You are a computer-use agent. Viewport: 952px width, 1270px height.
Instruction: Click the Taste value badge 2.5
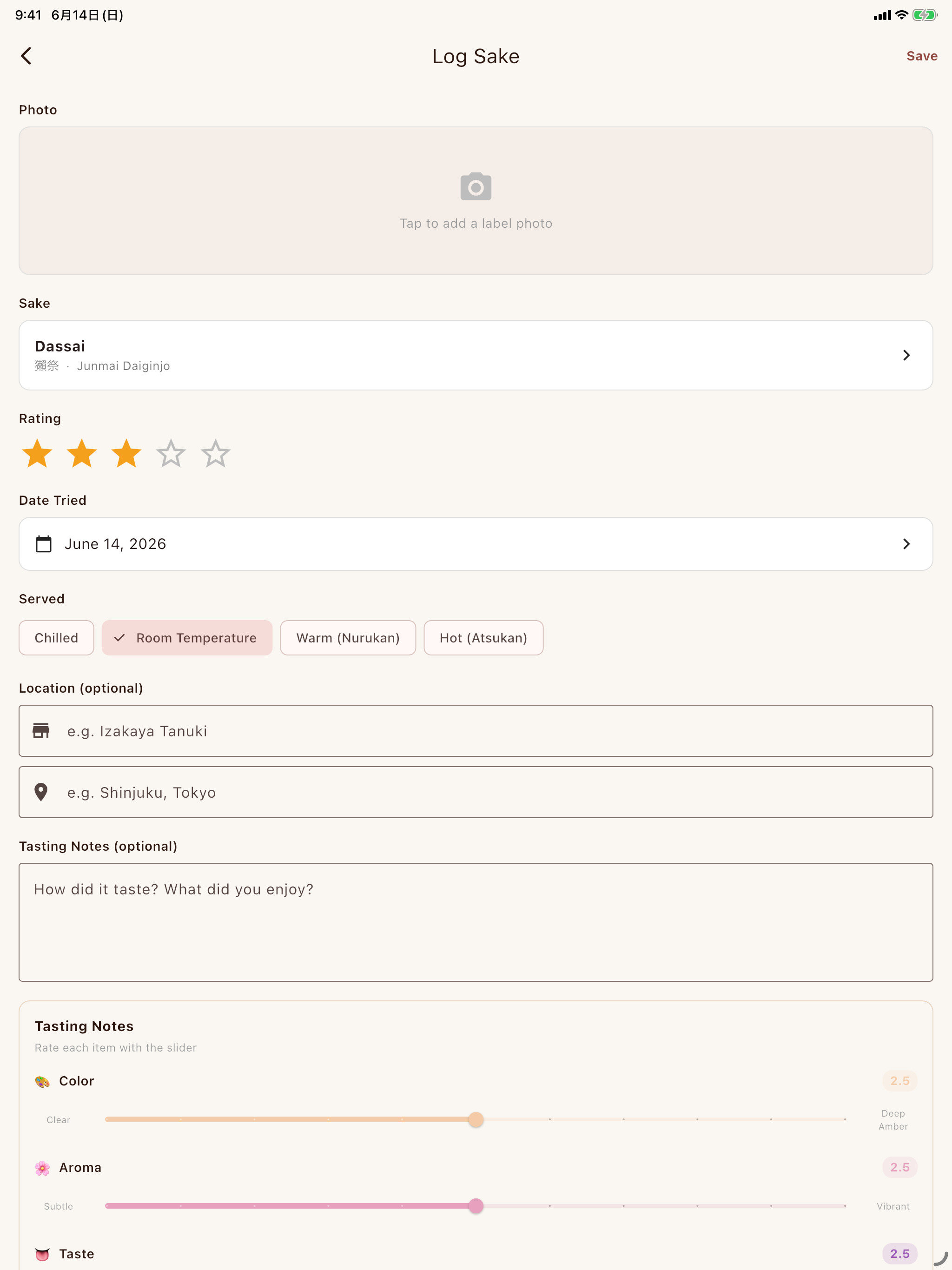900,1254
